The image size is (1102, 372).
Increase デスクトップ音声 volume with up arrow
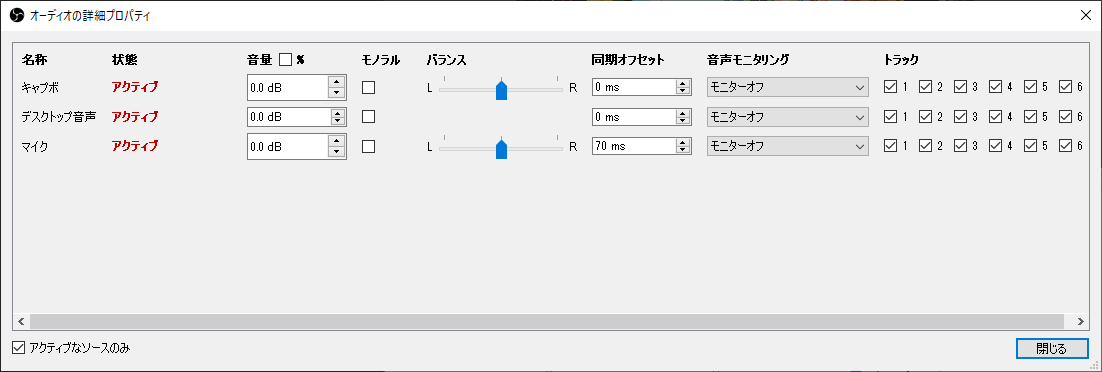click(337, 112)
